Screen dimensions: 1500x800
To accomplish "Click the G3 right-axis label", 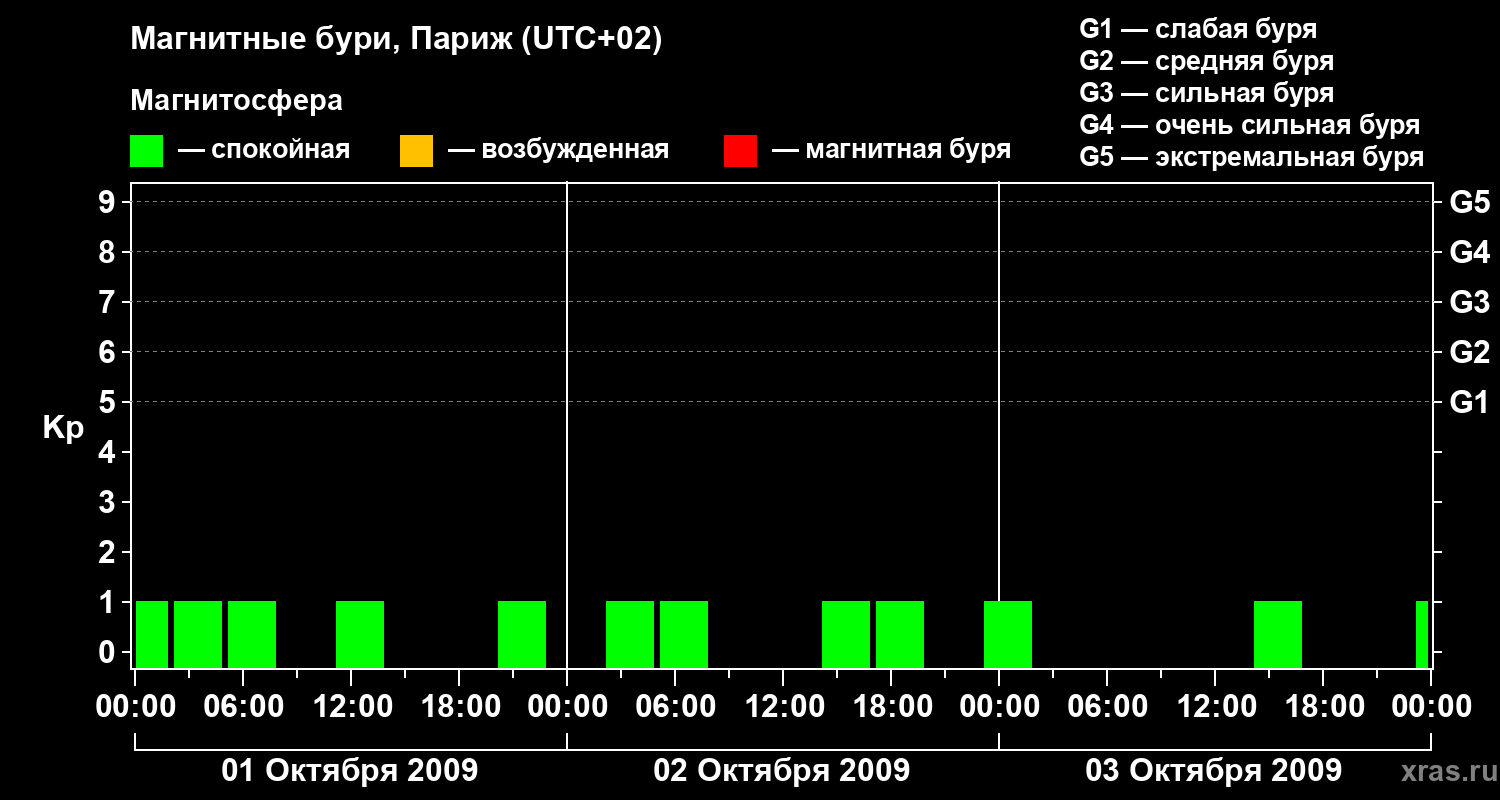I will (x=1469, y=302).
